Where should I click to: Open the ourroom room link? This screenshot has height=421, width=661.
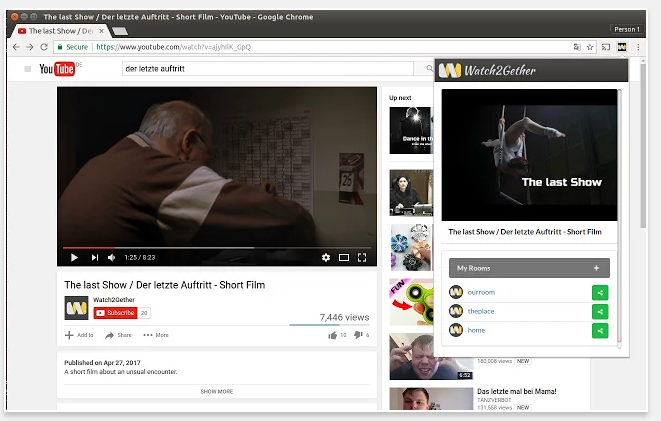(481, 292)
